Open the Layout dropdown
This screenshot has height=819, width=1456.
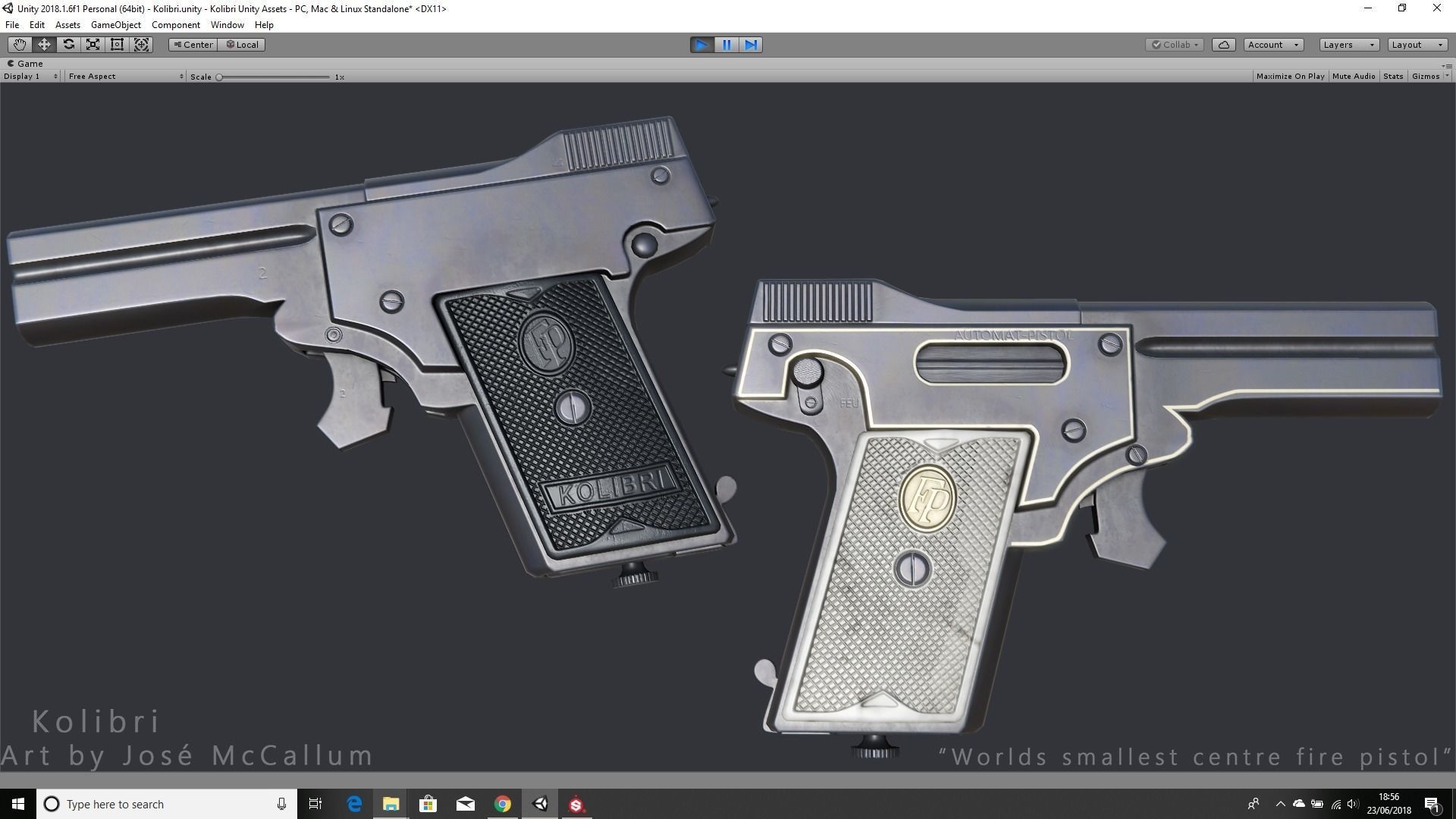[1417, 45]
